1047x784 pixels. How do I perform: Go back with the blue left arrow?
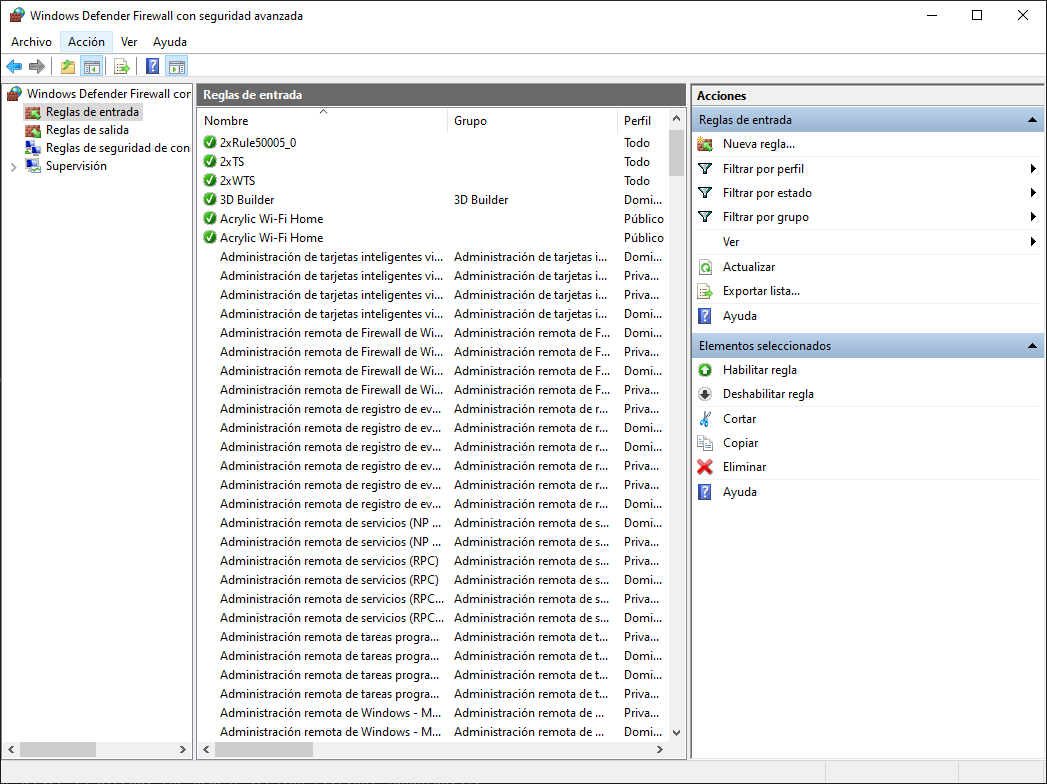tap(14, 66)
